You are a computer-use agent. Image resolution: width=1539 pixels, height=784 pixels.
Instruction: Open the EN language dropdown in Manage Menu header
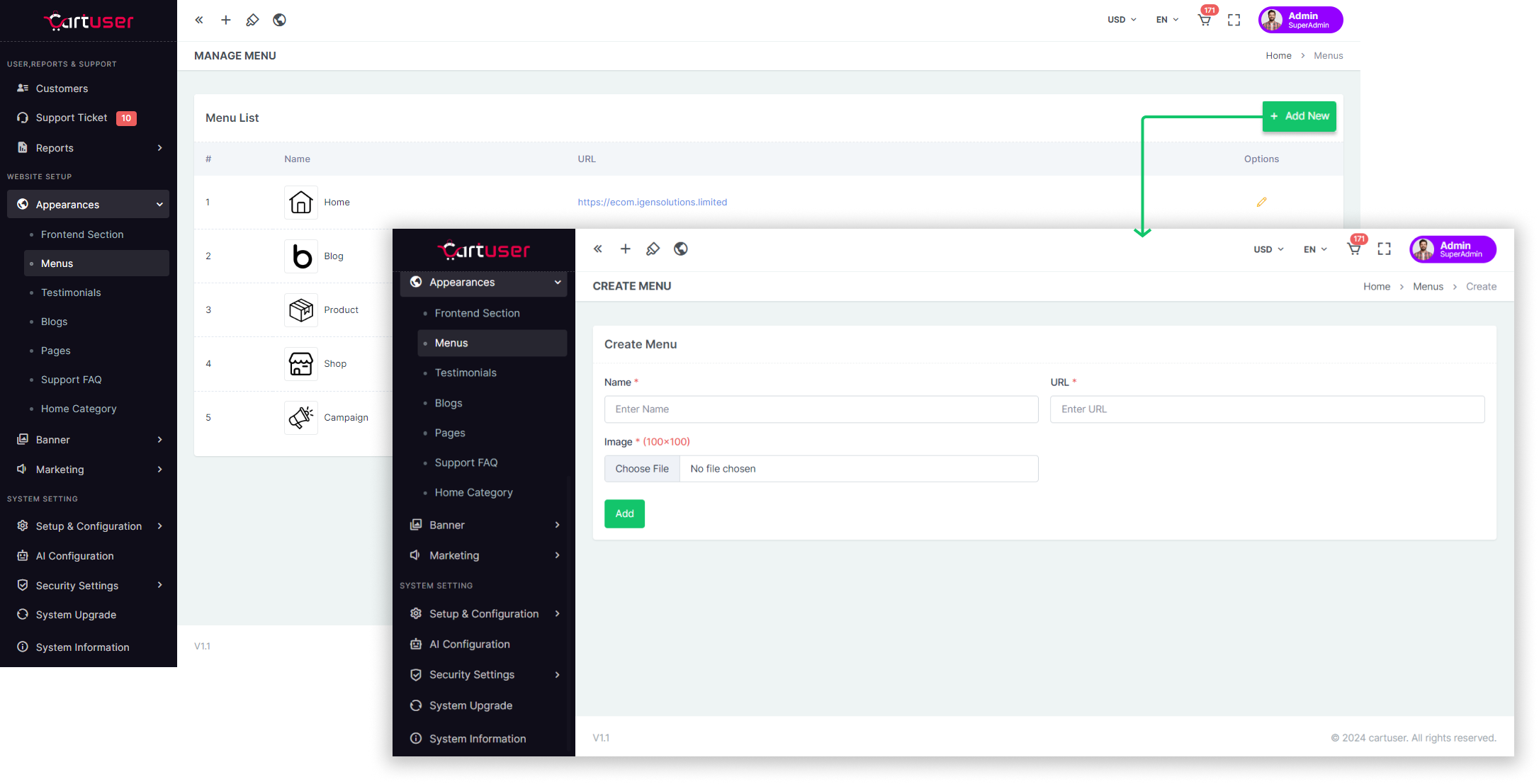(1166, 20)
